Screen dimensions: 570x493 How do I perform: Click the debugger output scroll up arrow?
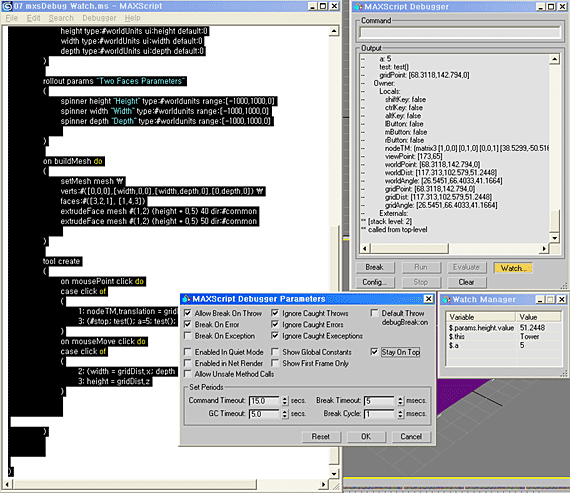[x=554, y=59]
